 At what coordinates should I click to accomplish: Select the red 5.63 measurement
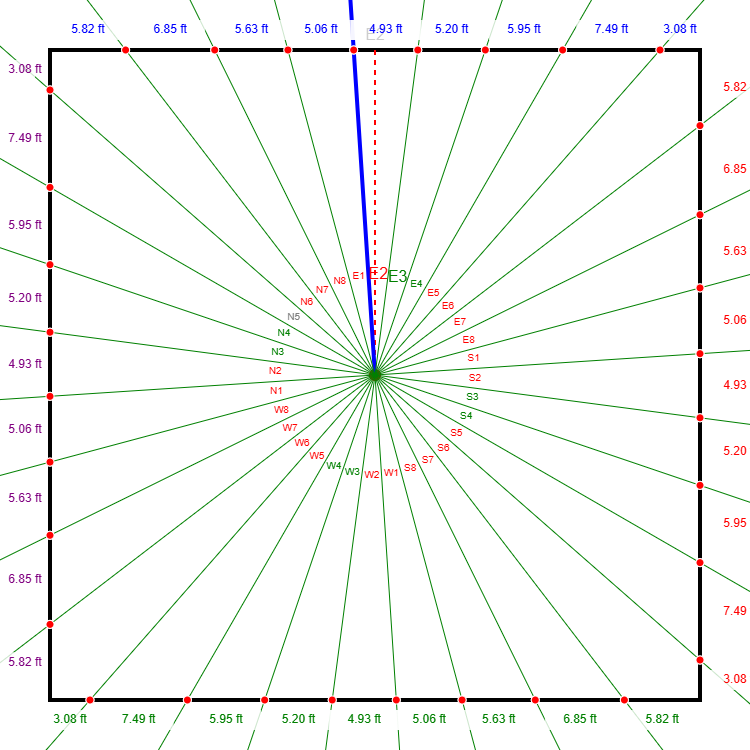tap(735, 251)
